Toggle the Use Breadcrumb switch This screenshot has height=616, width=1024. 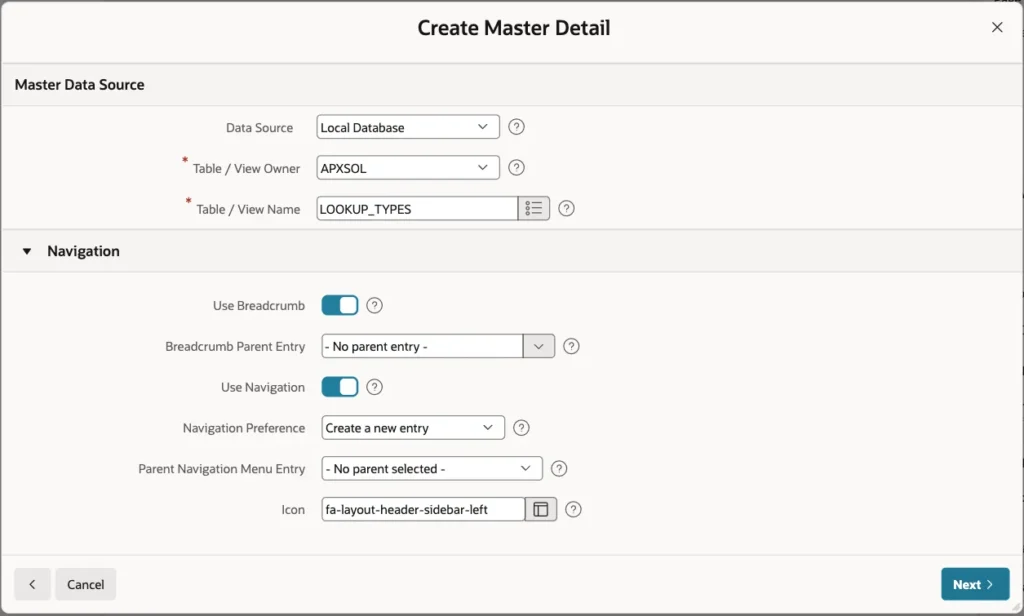tap(340, 305)
